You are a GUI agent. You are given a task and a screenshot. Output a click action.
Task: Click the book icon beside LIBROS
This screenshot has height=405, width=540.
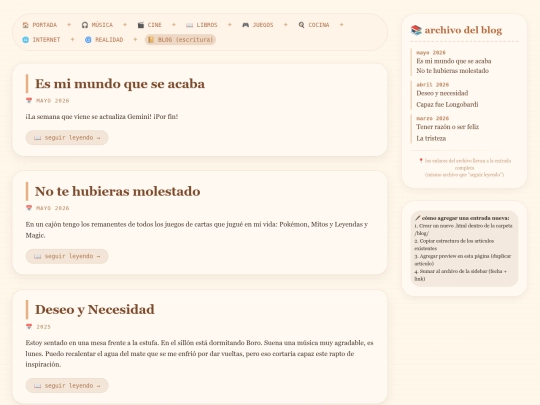coord(189,25)
